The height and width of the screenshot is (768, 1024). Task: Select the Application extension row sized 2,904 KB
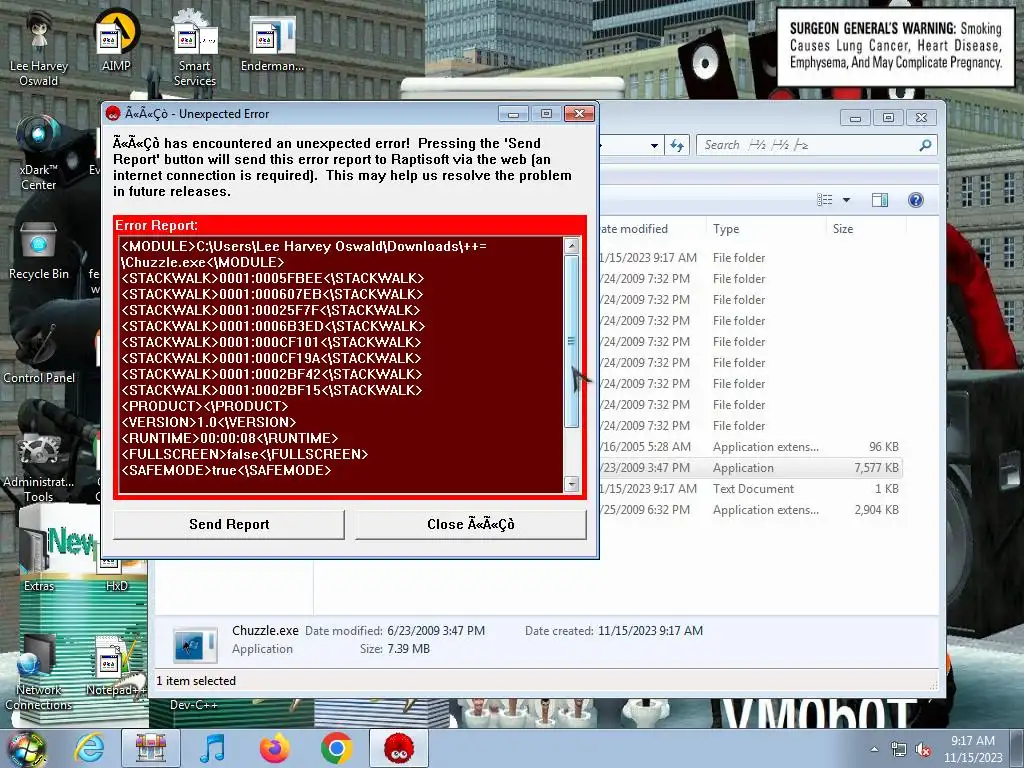coord(751,509)
